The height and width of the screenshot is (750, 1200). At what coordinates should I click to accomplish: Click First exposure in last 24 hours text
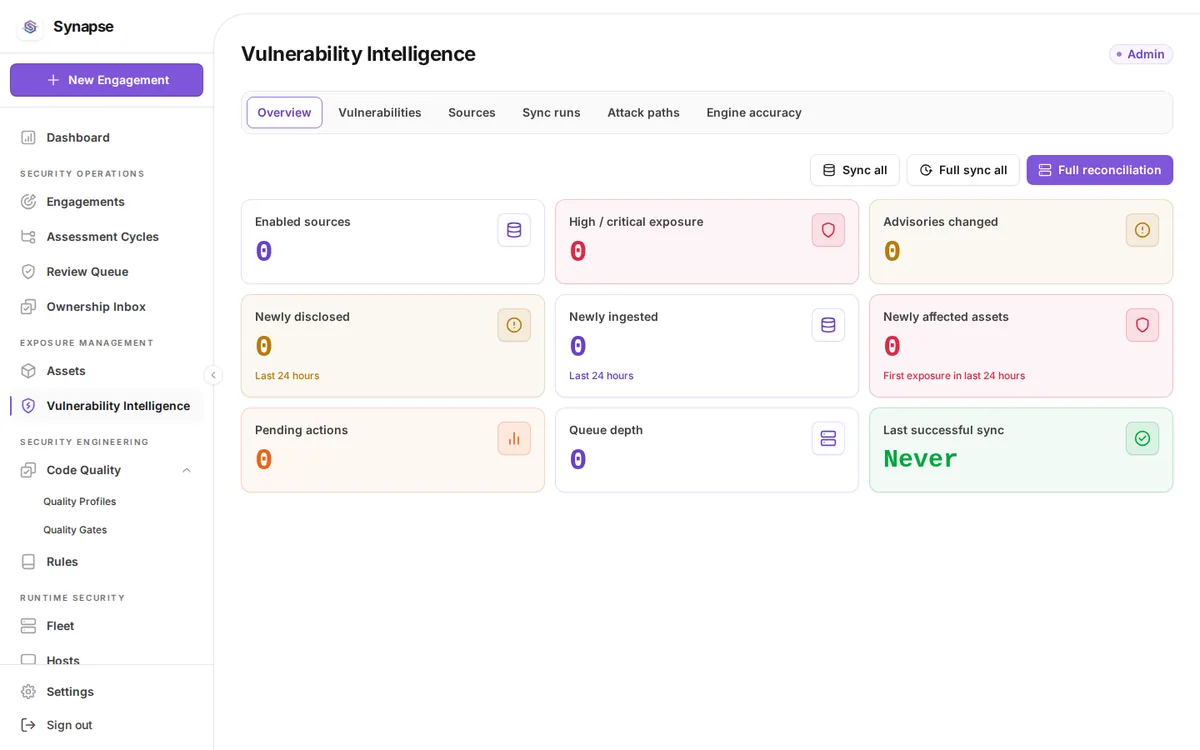pos(954,376)
